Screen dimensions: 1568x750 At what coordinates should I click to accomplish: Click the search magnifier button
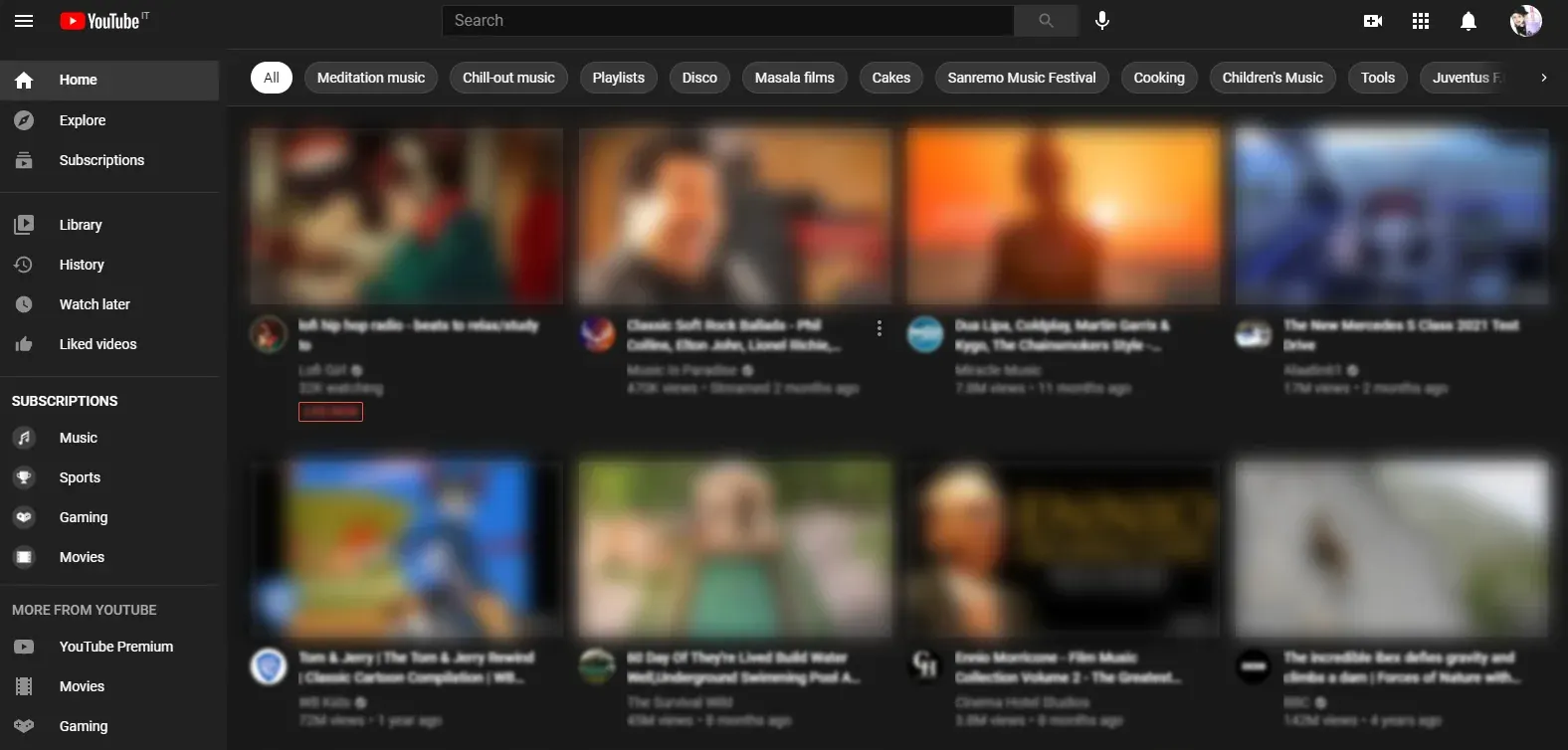(1046, 21)
